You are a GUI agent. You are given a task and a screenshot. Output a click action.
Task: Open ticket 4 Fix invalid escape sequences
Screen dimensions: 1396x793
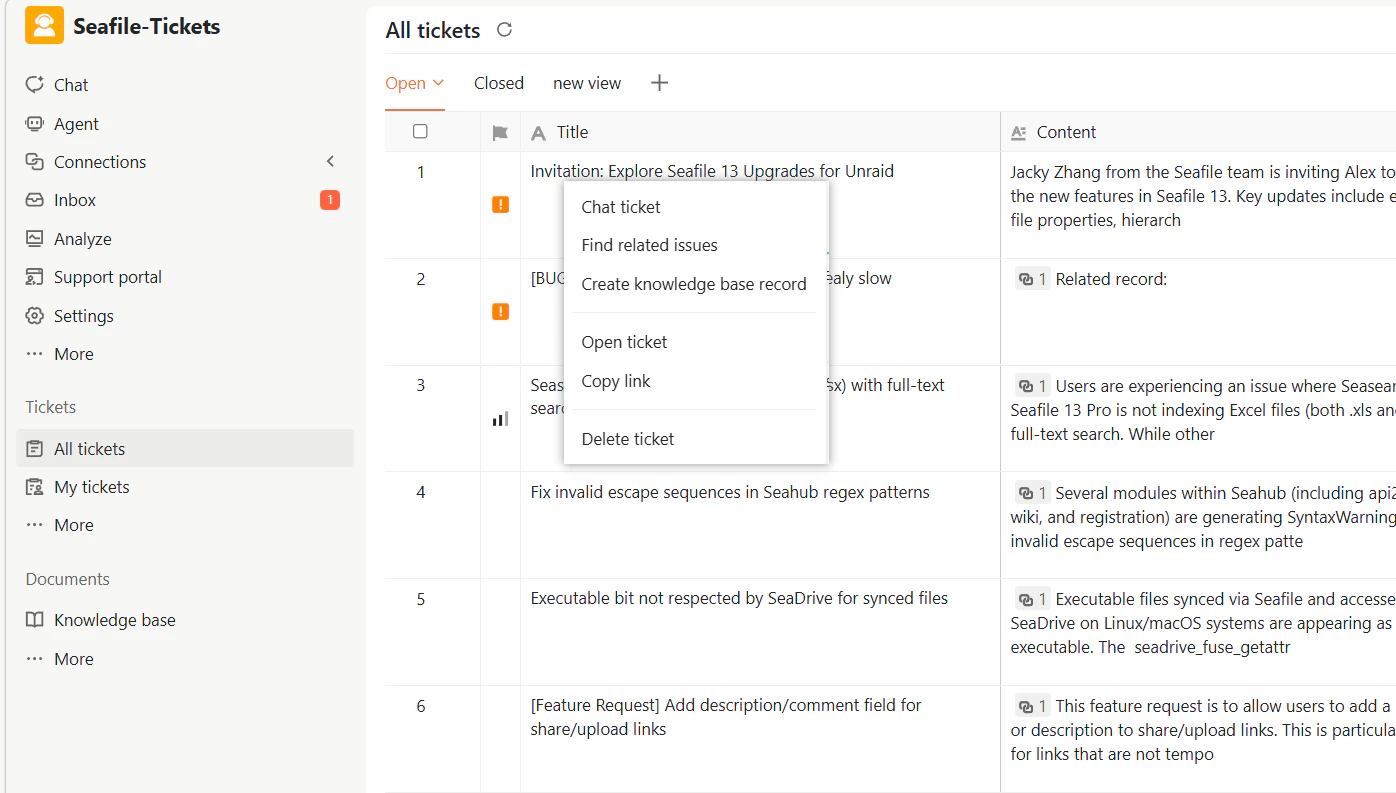click(x=730, y=492)
